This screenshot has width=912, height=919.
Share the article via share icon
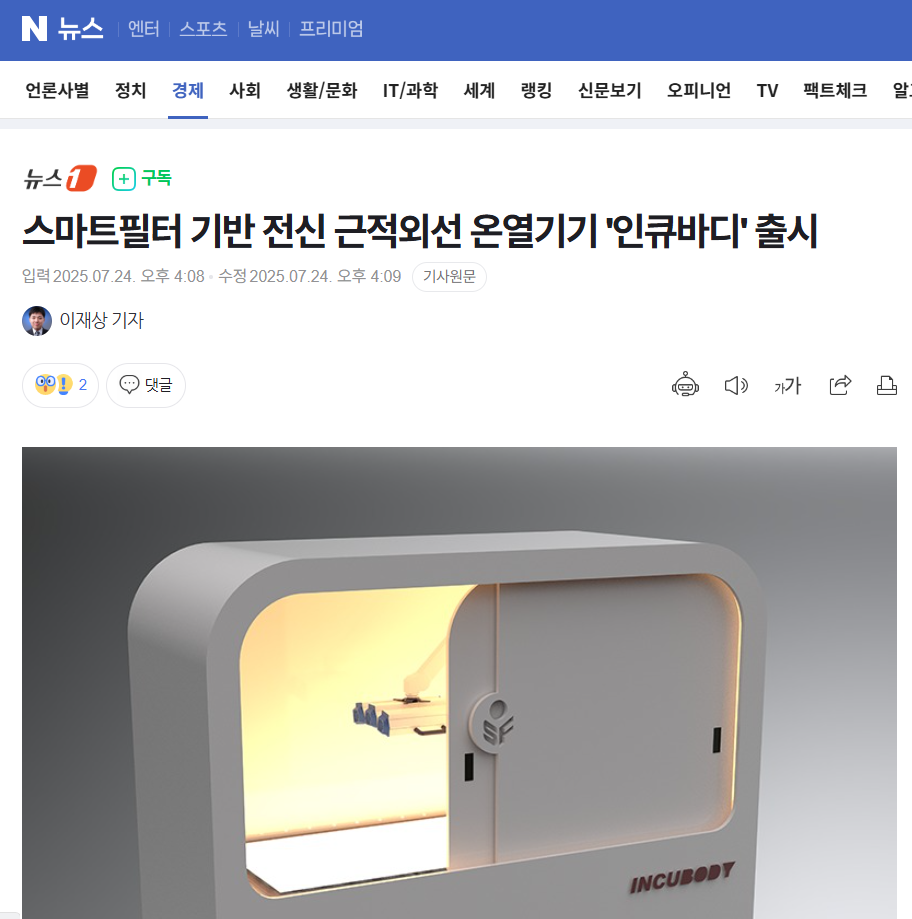pos(840,385)
